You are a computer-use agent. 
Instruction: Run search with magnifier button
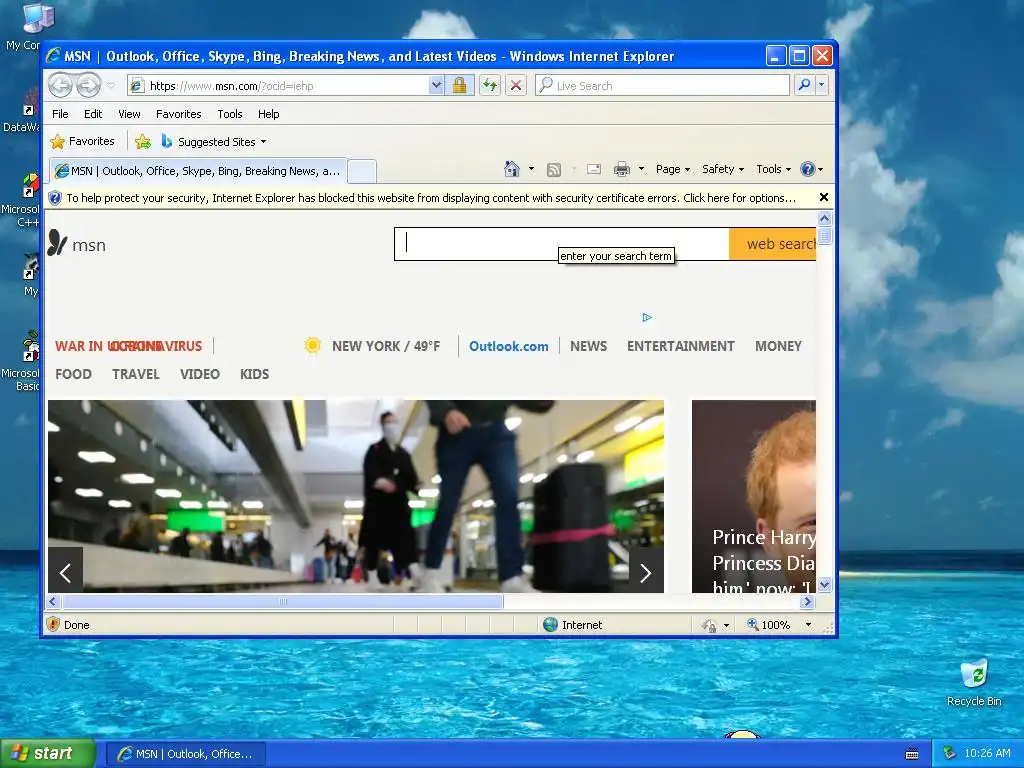805,85
